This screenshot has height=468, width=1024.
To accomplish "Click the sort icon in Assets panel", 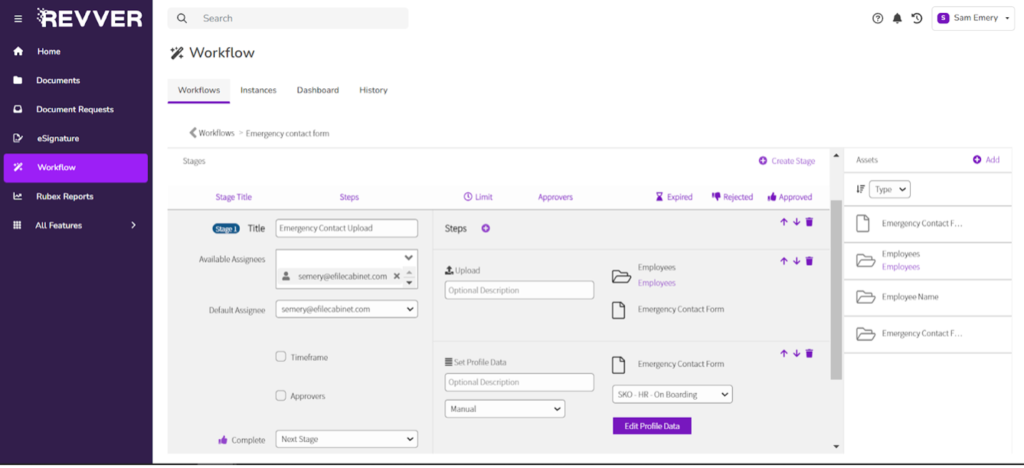I will (860, 189).
